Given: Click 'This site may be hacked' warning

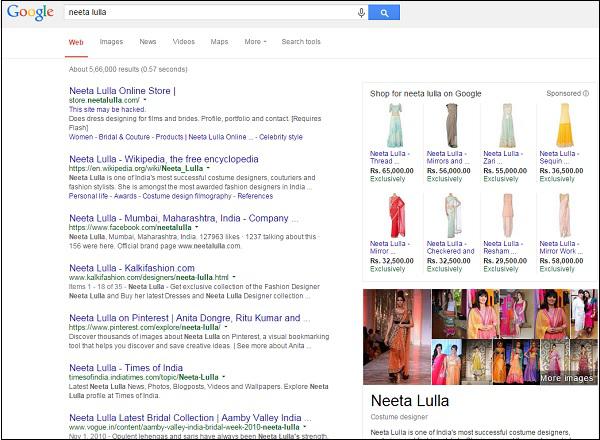Looking at the screenshot, I should coord(107,109).
